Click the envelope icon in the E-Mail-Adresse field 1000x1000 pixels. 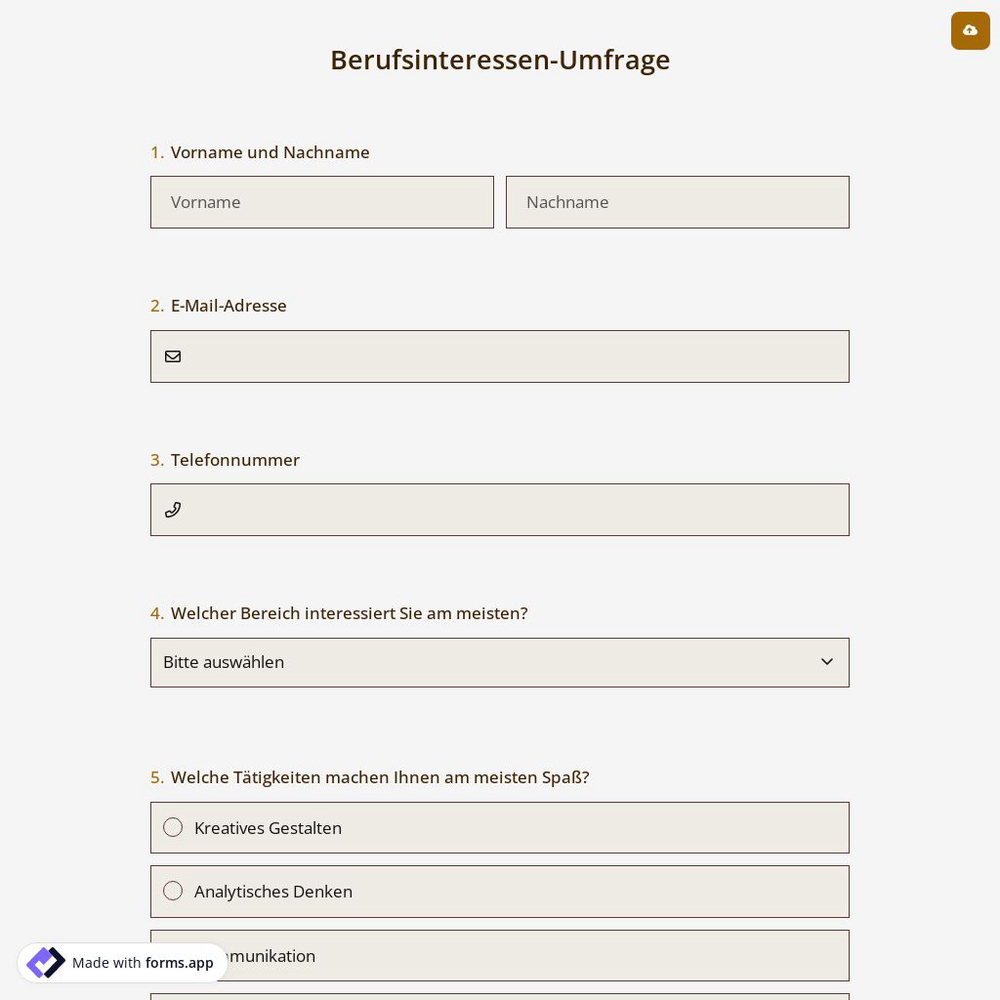click(173, 356)
